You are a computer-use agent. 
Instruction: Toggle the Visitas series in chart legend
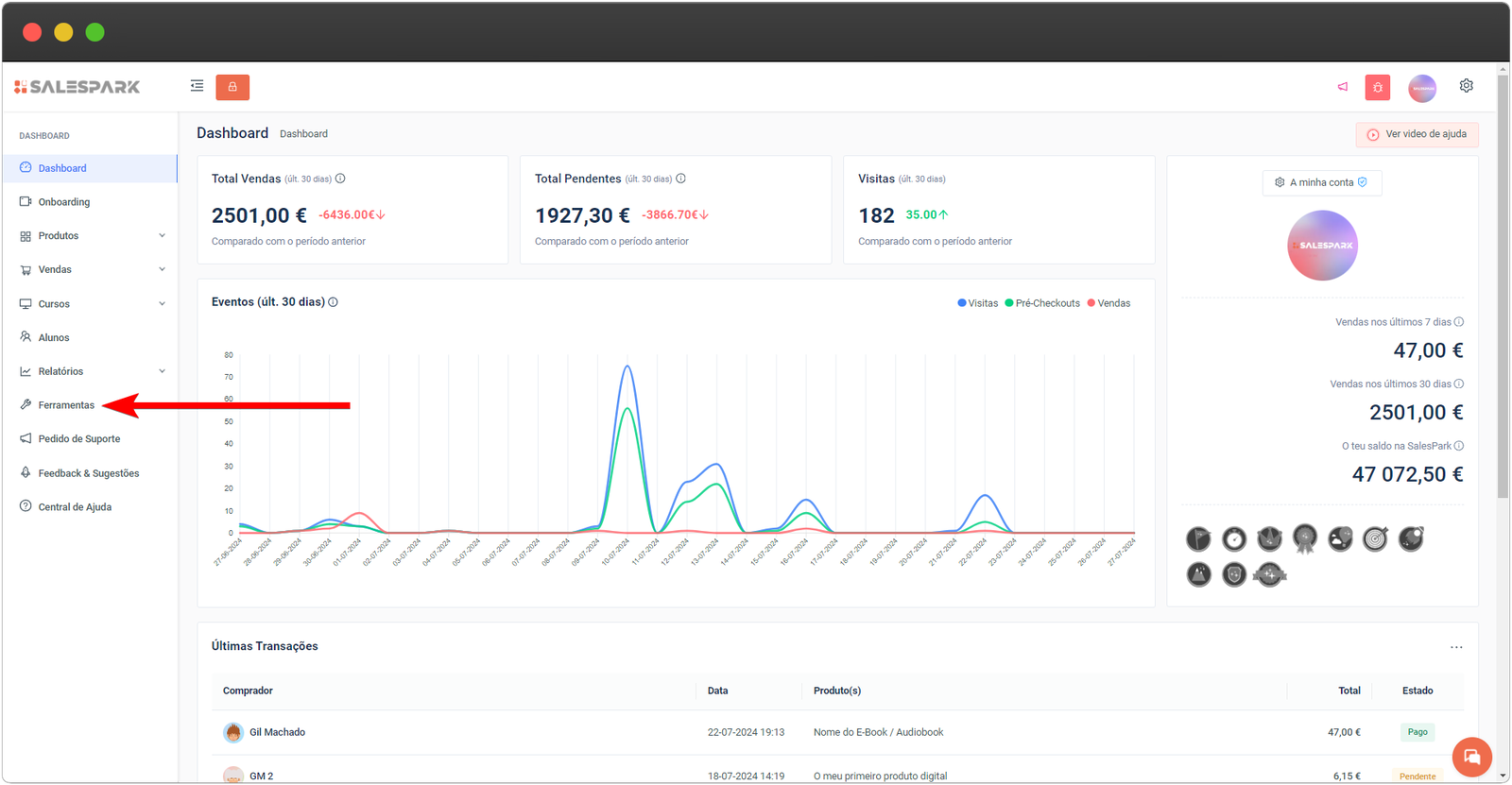(978, 303)
